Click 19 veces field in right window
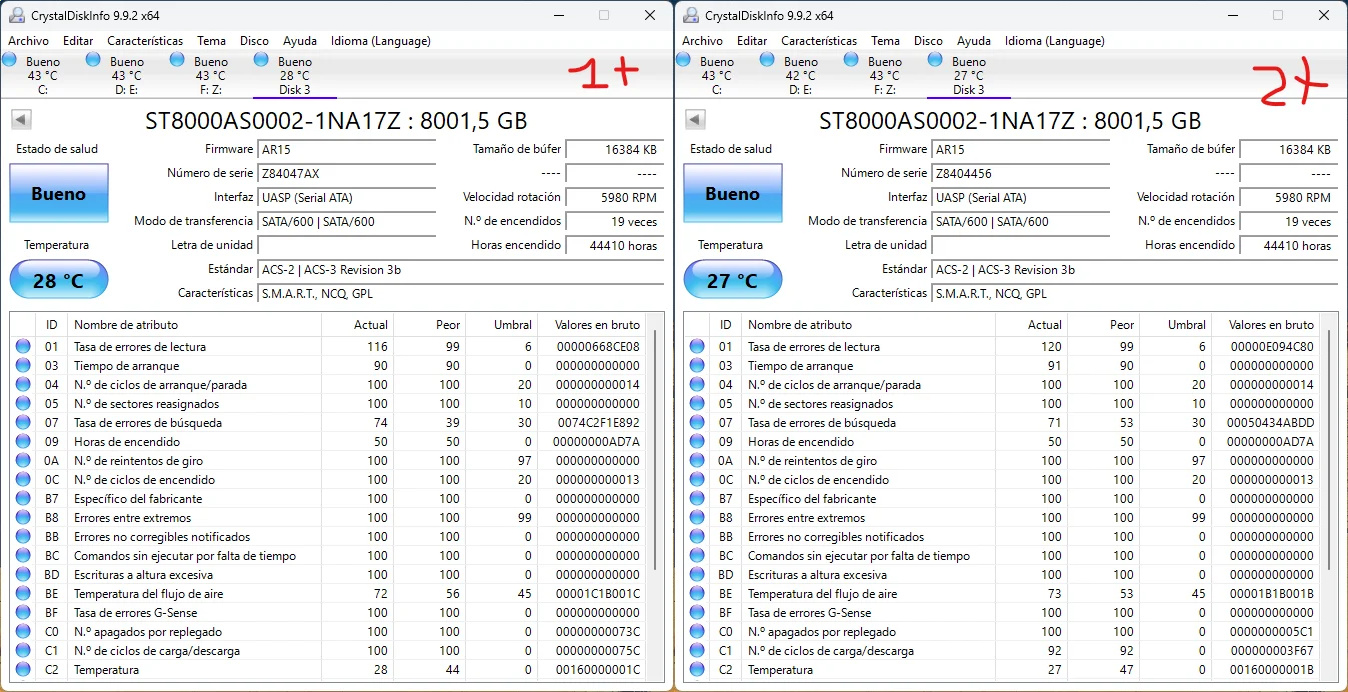This screenshot has height=692, width=1348. tap(1288, 221)
